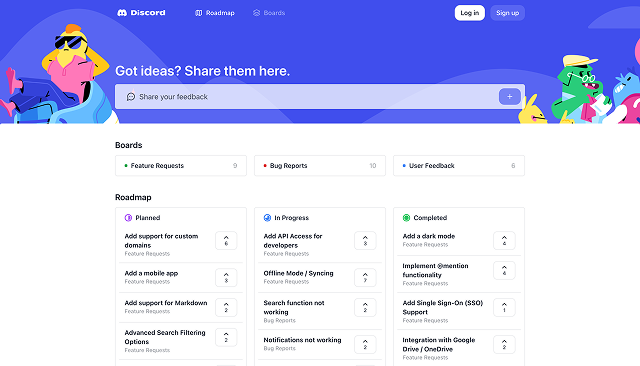The width and height of the screenshot is (640, 366).
Task: Upvote Add support for custom domains
Action: [x=226, y=241]
